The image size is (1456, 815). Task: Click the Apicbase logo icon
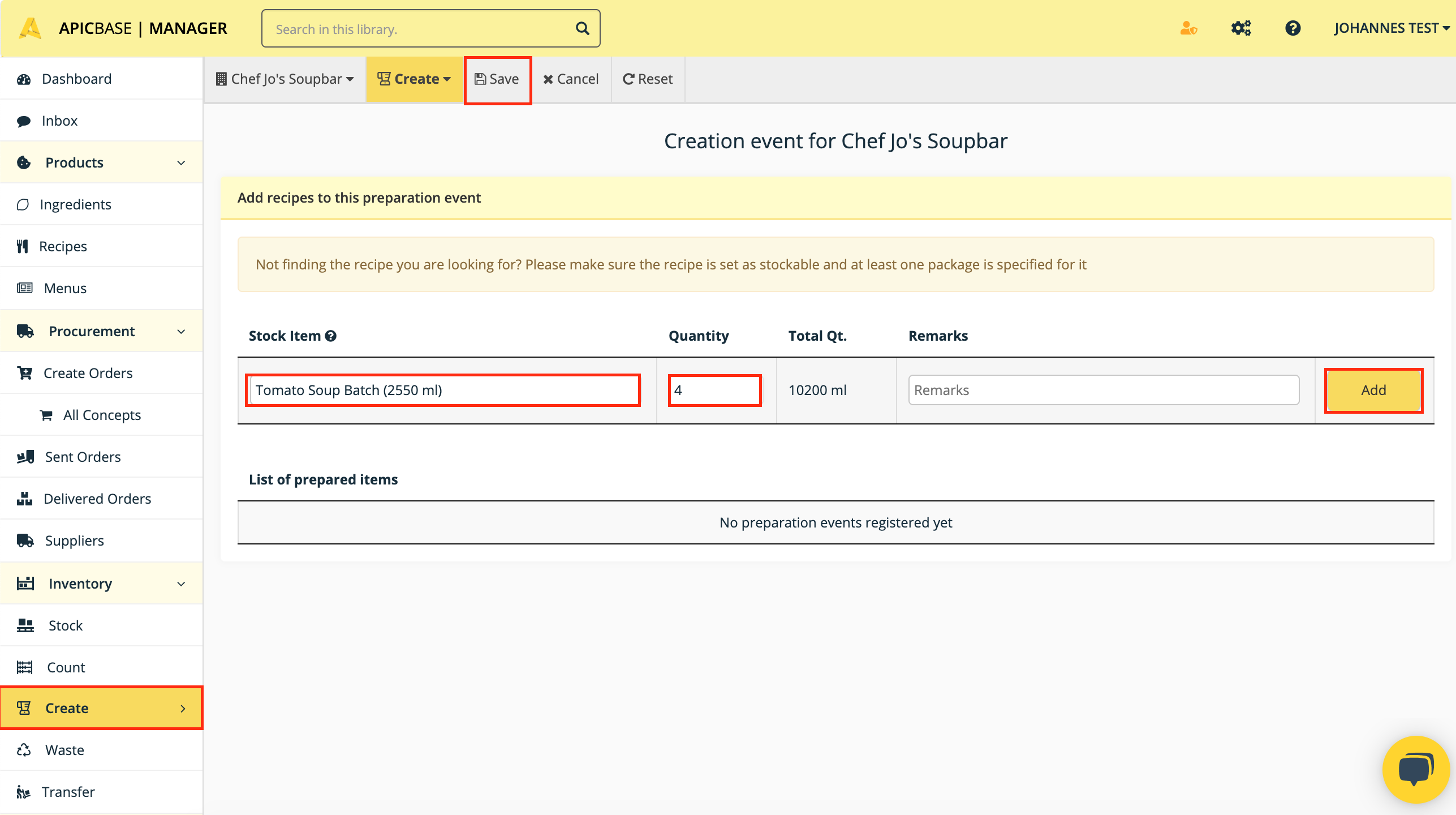31,28
